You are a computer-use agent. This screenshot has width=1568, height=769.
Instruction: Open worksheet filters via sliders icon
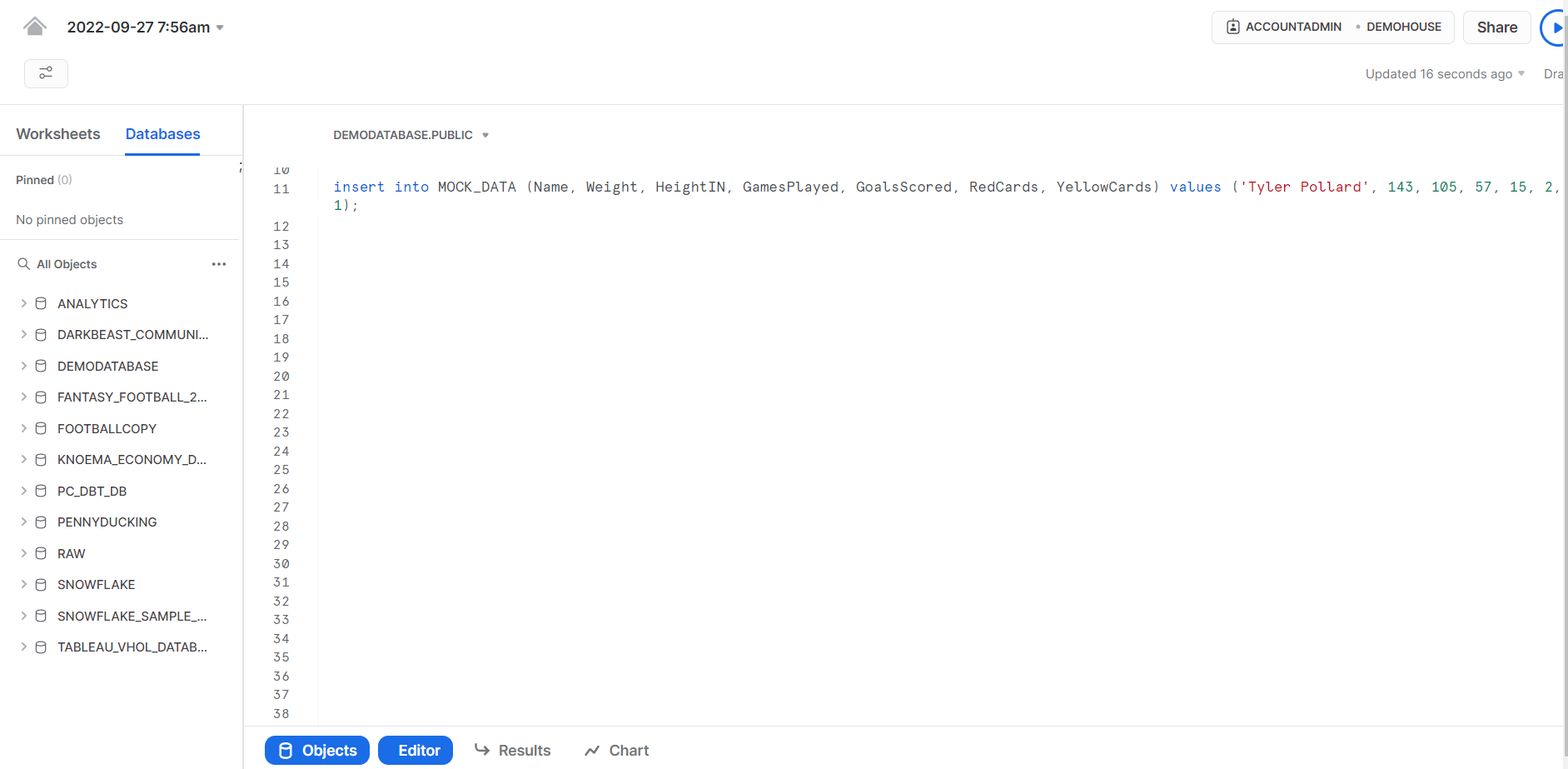point(46,73)
